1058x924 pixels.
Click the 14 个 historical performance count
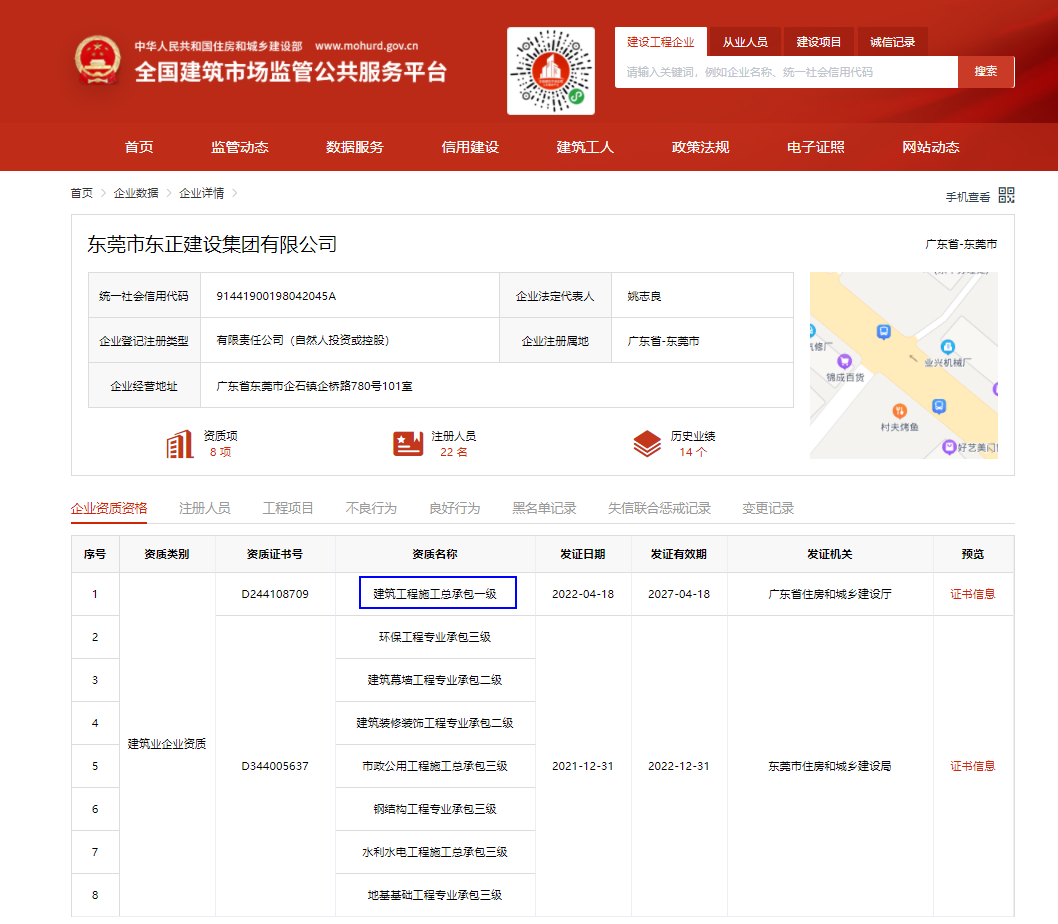tap(693, 452)
